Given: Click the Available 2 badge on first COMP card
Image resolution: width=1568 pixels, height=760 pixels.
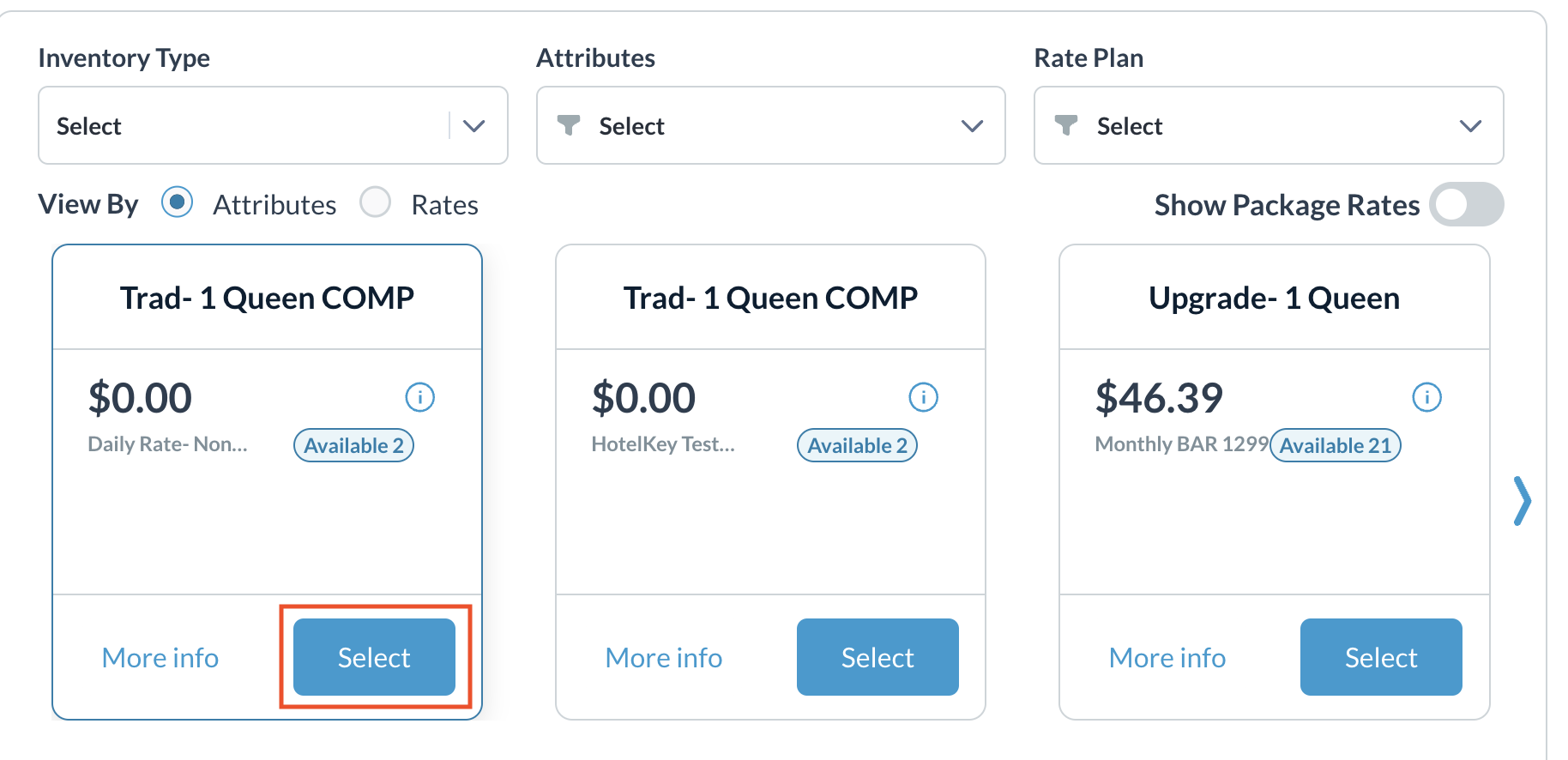Looking at the screenshot, I should click(x=353, y=445).
